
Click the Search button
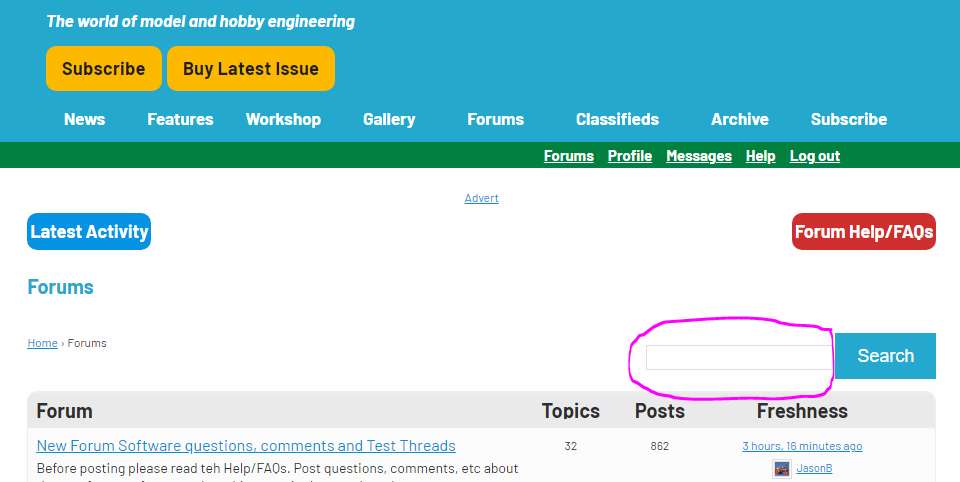pyautogui.click(x=885, y=356)
